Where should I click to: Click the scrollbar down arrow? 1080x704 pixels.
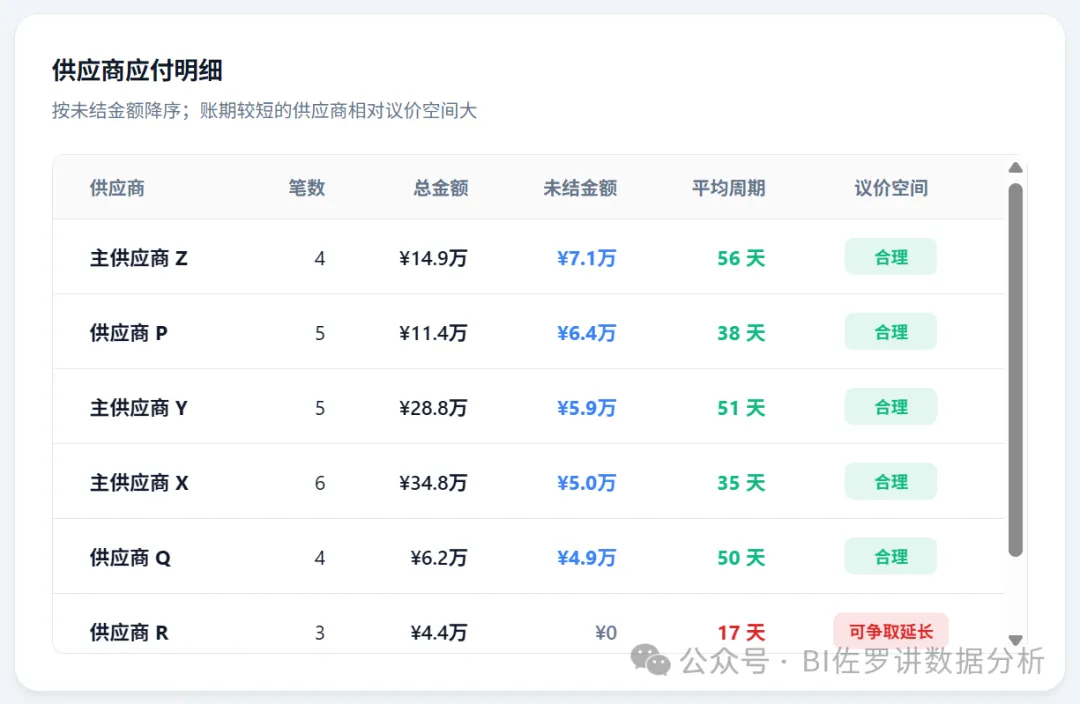pos(1015,640)
